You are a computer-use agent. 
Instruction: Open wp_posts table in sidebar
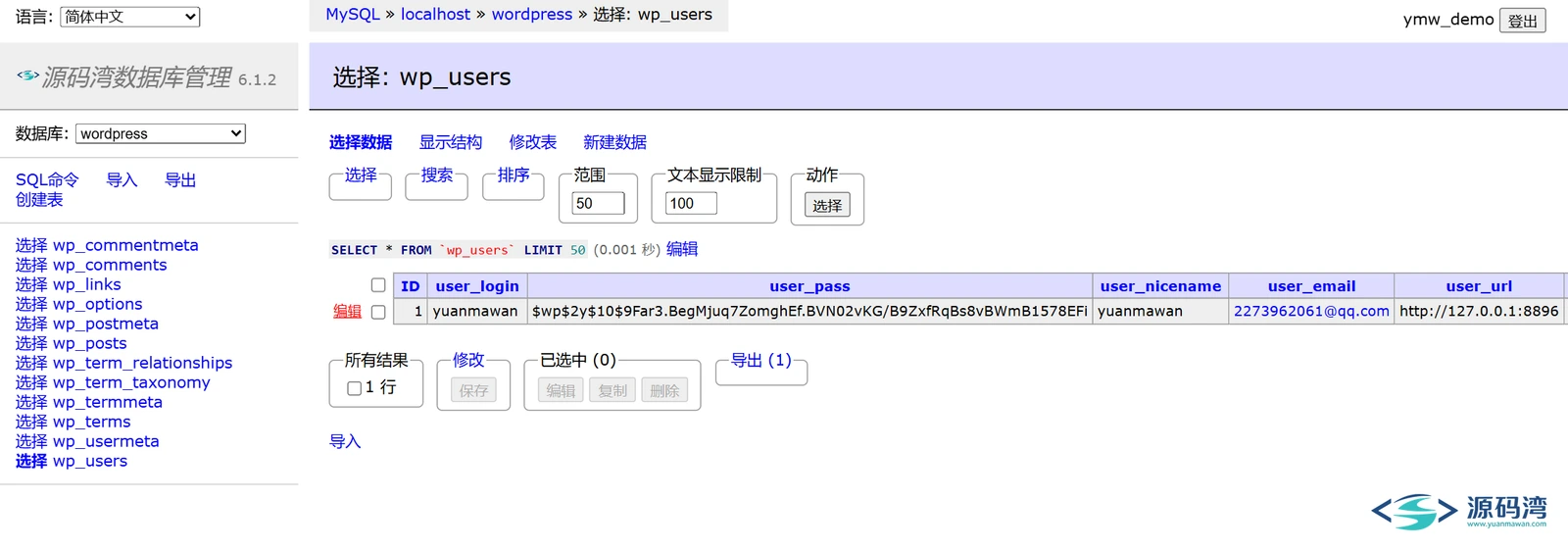(90, 343)
